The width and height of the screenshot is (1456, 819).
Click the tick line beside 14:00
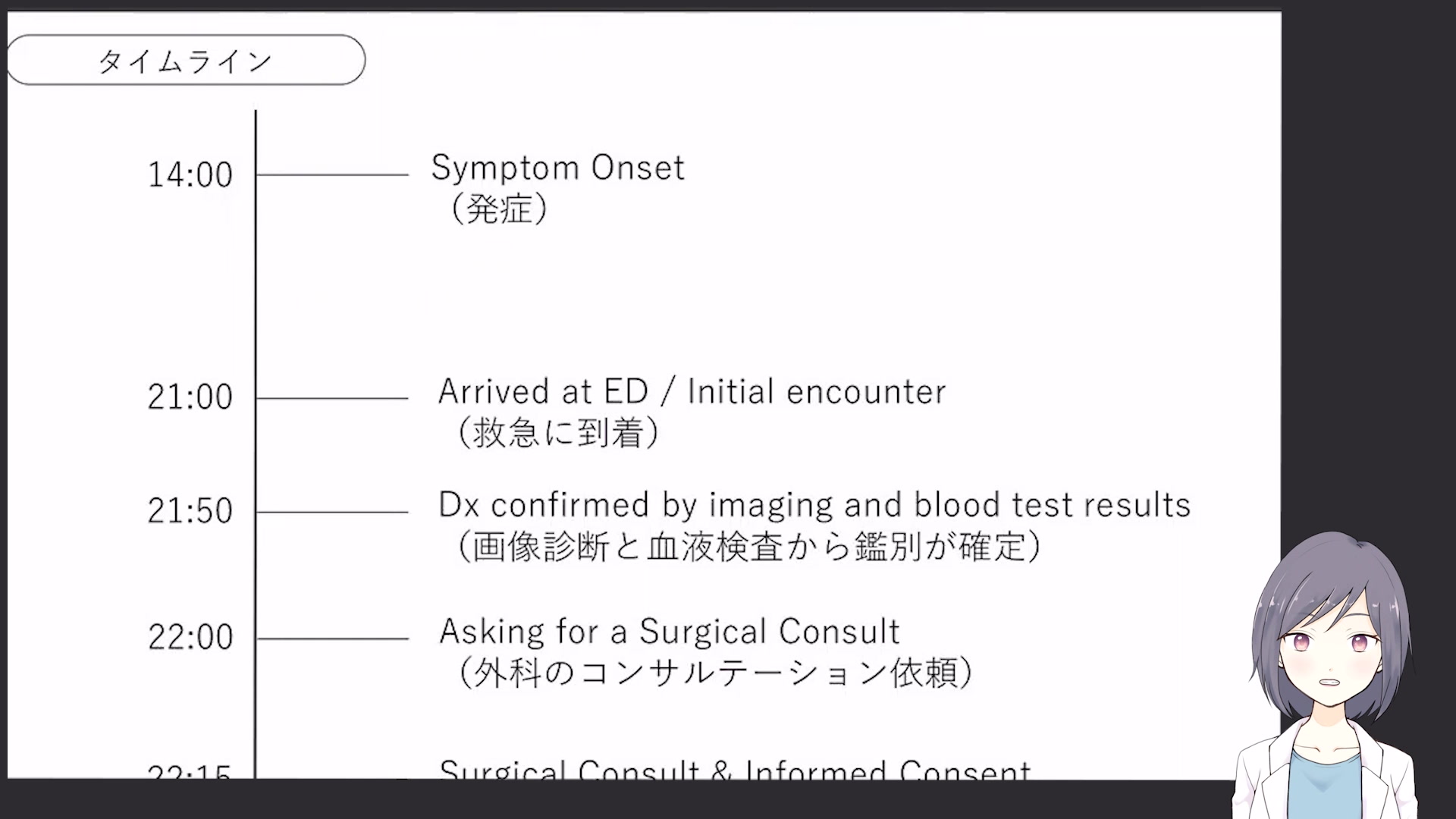(x=332, y=175)
